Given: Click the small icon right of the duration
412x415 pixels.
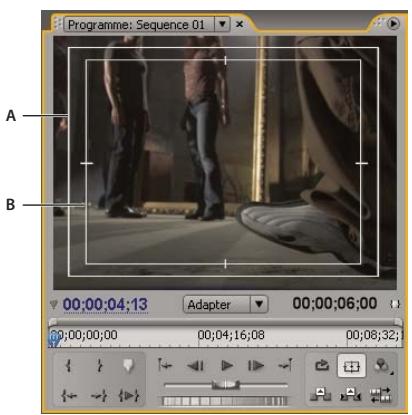Looking at the screenshot, I should tap(395, 304).
